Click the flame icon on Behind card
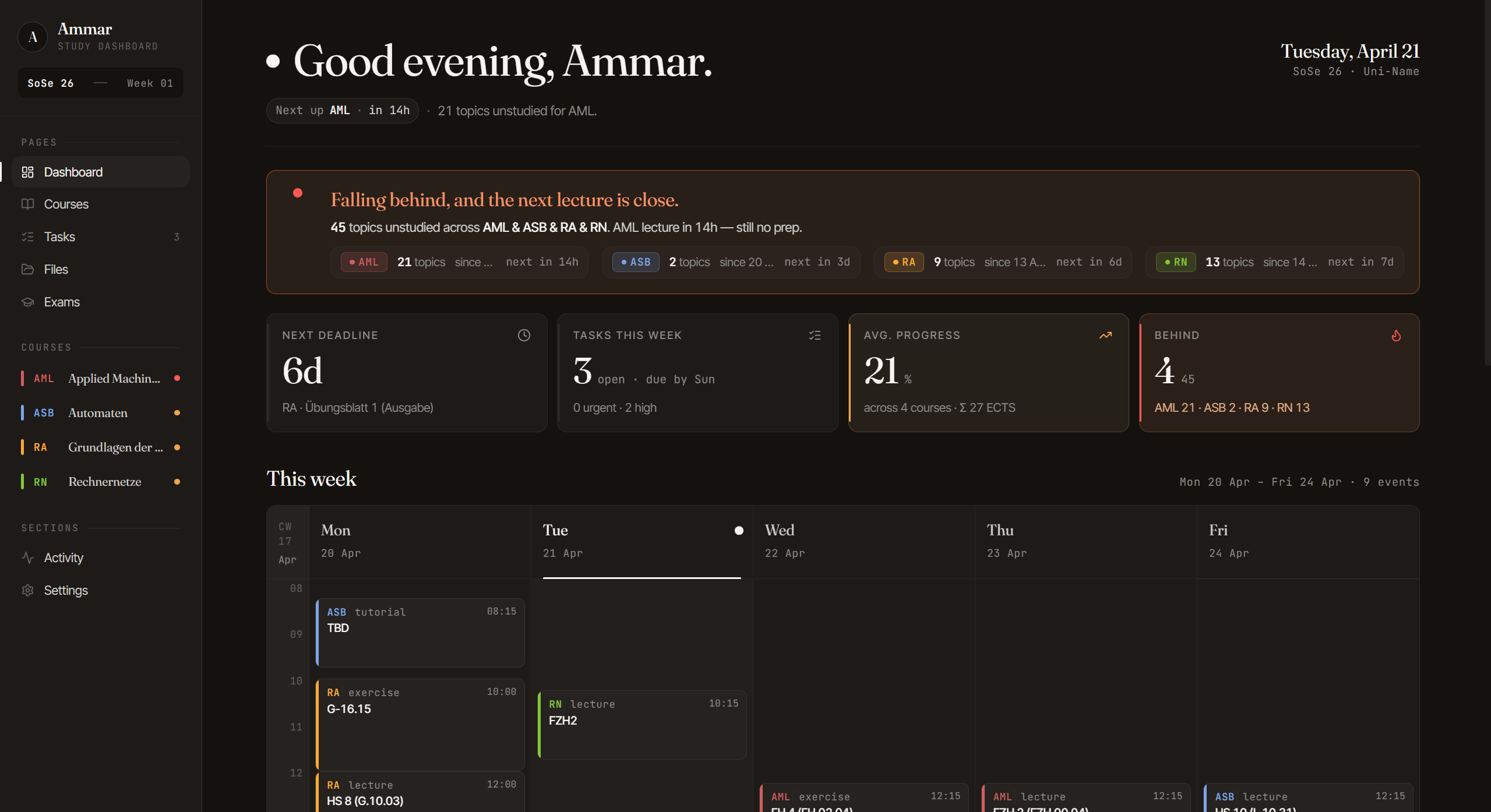The width and height of the screenshot is (1491, 812). (x=1396, y=336)
